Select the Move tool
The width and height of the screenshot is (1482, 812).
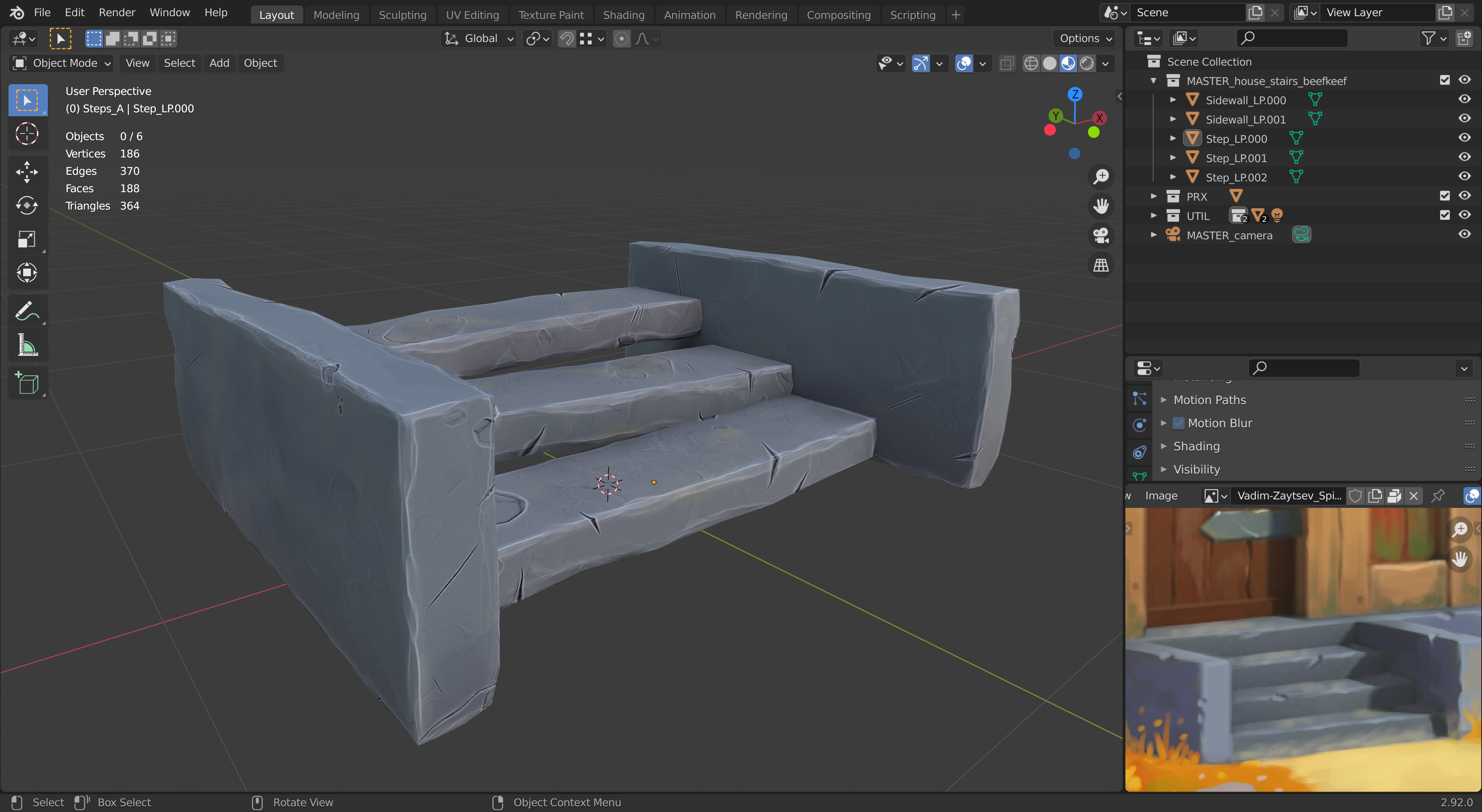(x=27, y=171)
